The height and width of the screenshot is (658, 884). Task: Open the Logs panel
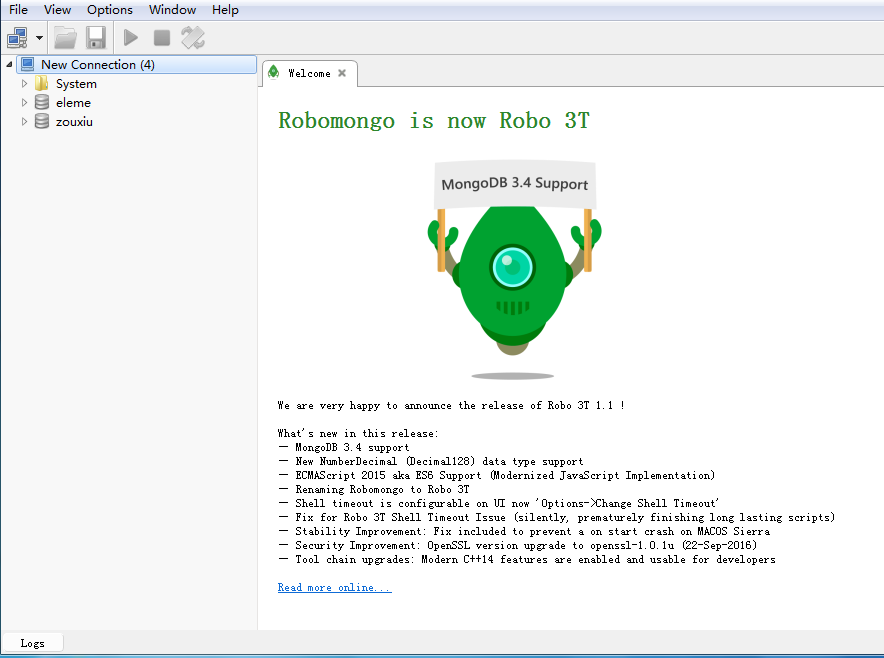click(x=32, y=643)
